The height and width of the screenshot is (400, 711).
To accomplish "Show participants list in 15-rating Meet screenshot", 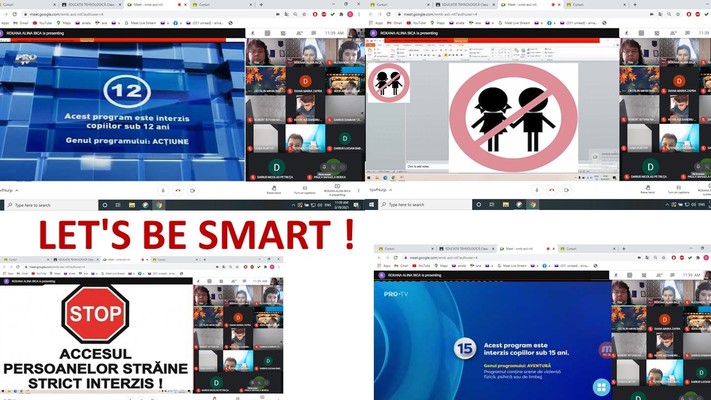I will [658, 275].
